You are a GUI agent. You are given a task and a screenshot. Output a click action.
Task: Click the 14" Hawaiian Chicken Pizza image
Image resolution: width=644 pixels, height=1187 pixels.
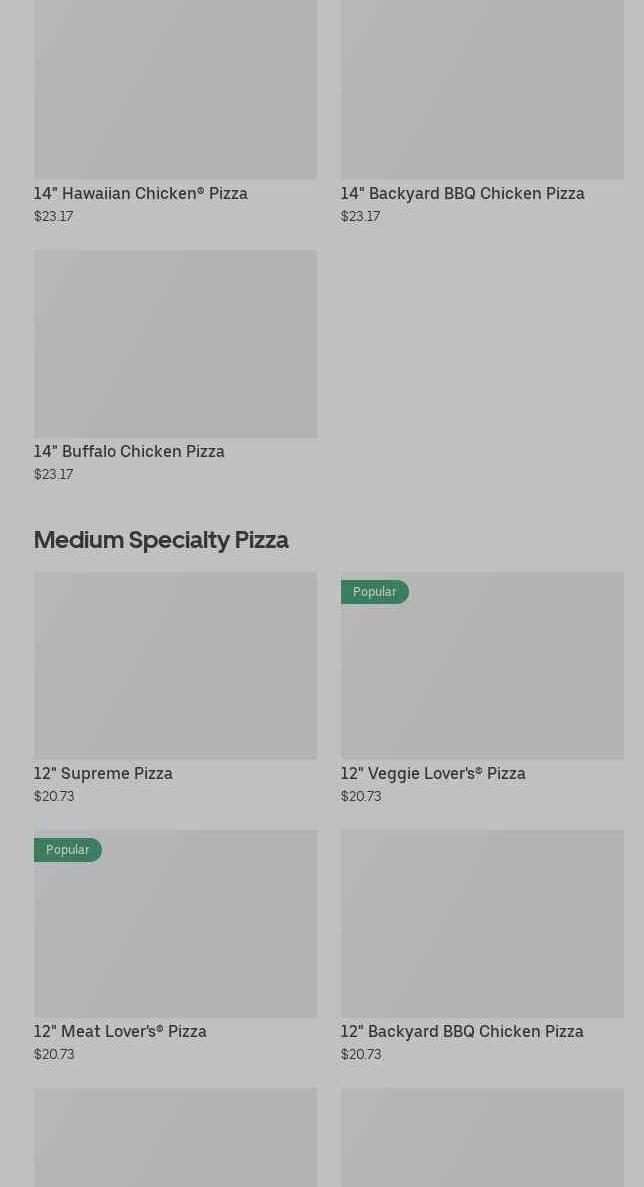tap(175, 90)
